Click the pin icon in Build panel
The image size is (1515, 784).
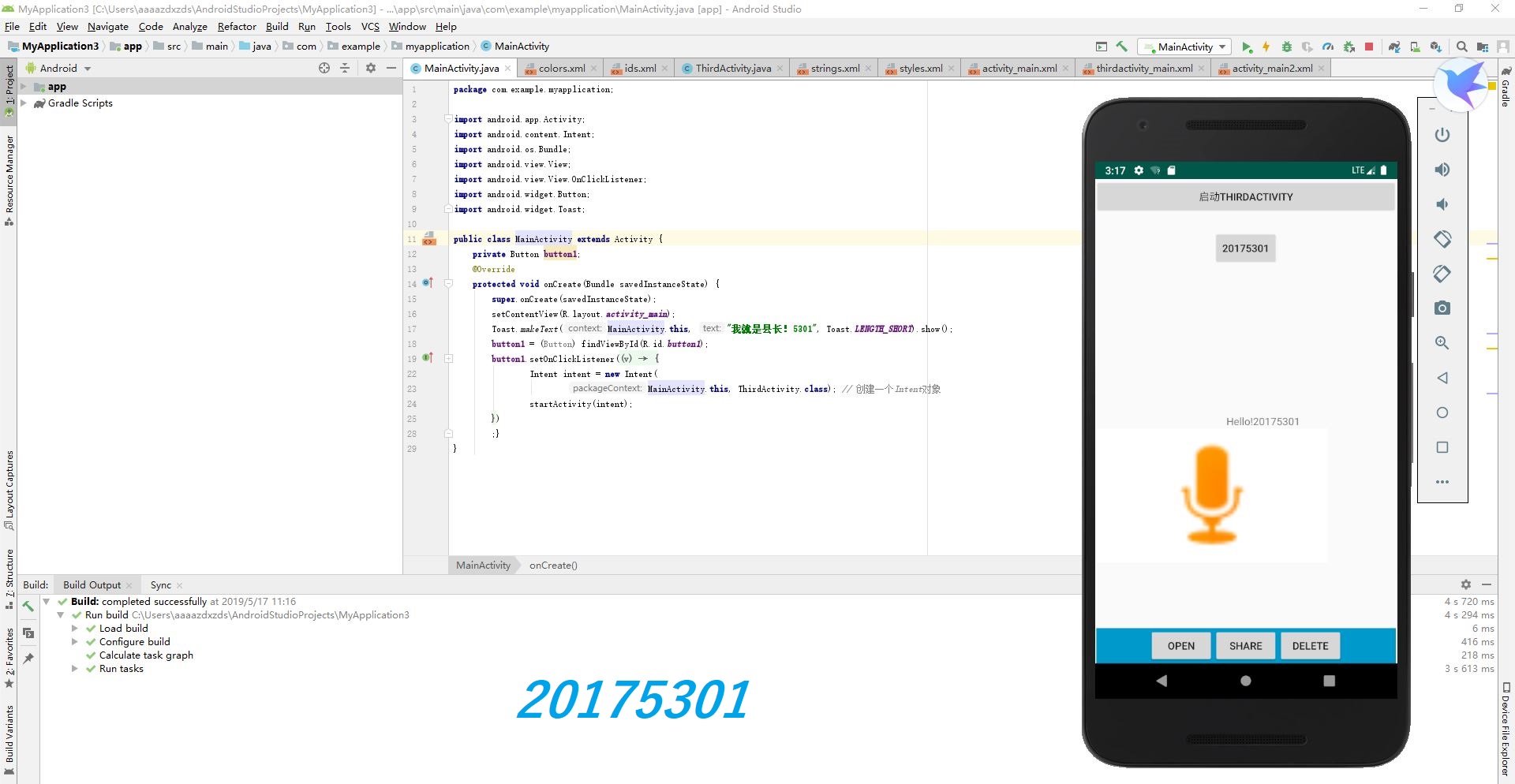click(28, 659)
